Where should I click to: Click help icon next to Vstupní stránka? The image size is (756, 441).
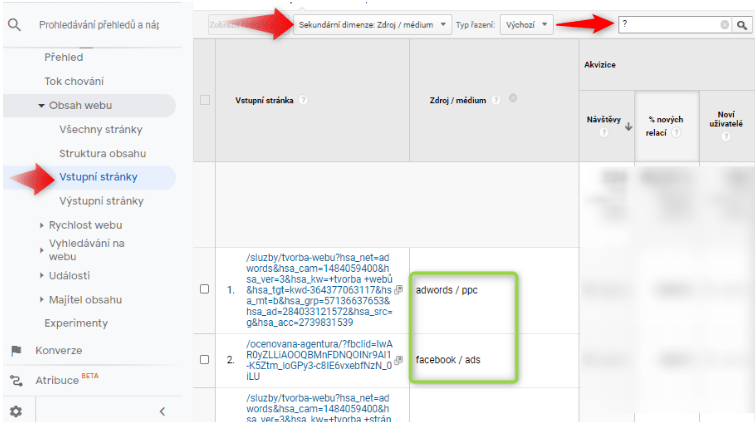(x=303, y=100)
